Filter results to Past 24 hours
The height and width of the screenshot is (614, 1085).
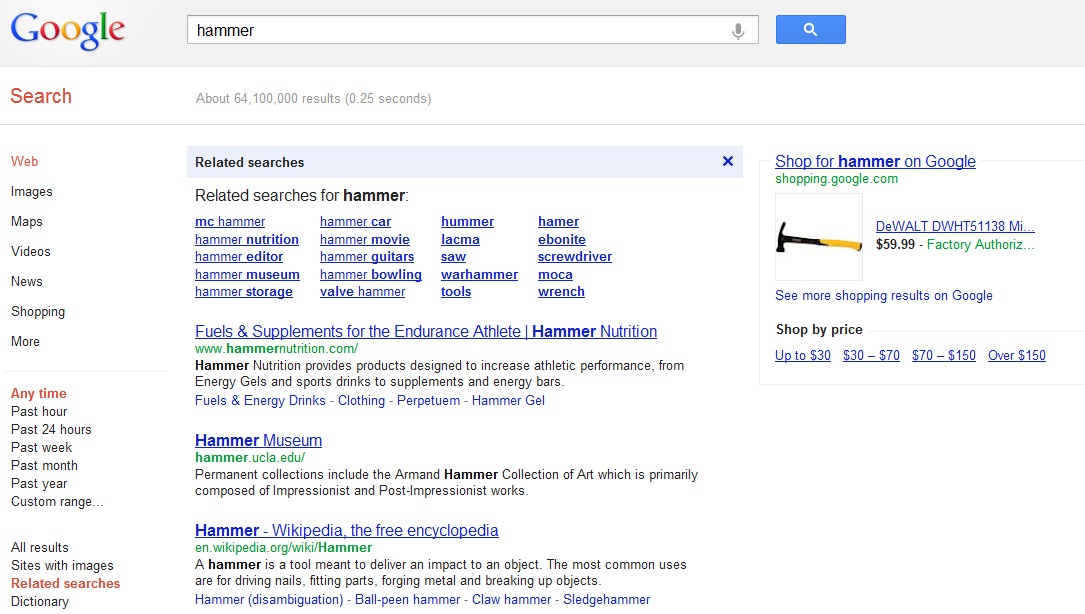[x=51, y=429]
